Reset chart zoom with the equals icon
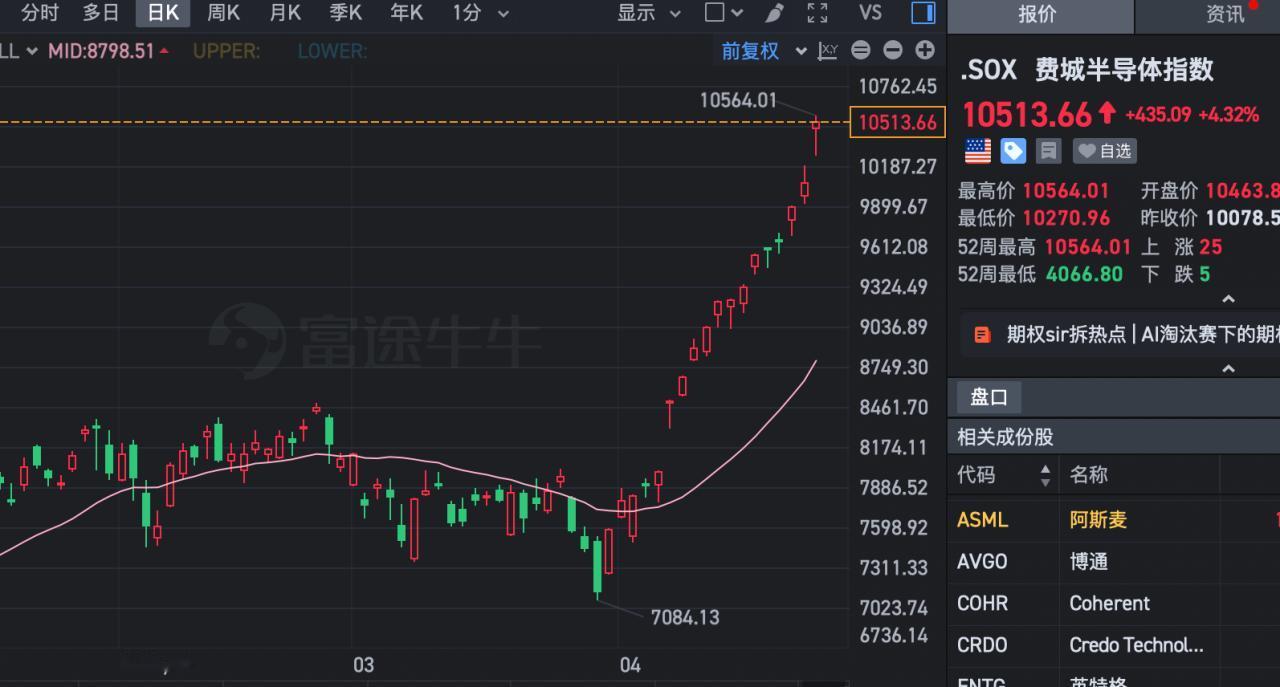The image size is (1280, 687). (x=860, y=50)
